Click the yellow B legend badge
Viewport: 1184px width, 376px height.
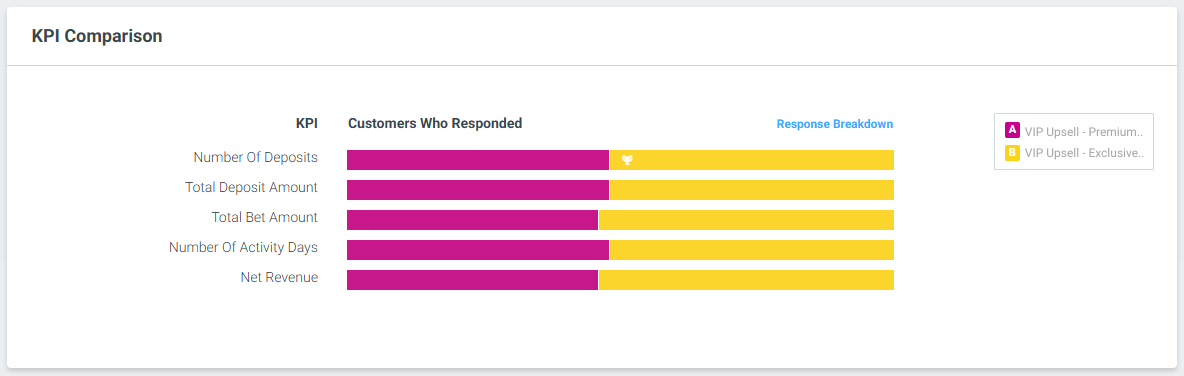click(1013, 153)
